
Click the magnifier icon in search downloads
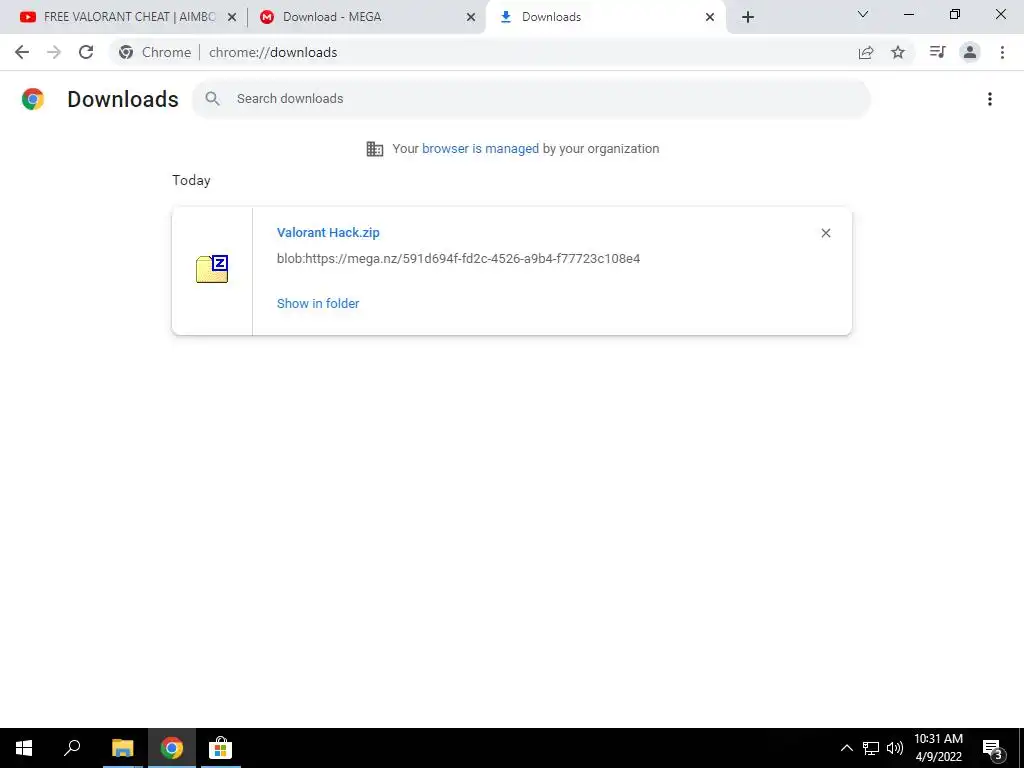coord(212,99)
